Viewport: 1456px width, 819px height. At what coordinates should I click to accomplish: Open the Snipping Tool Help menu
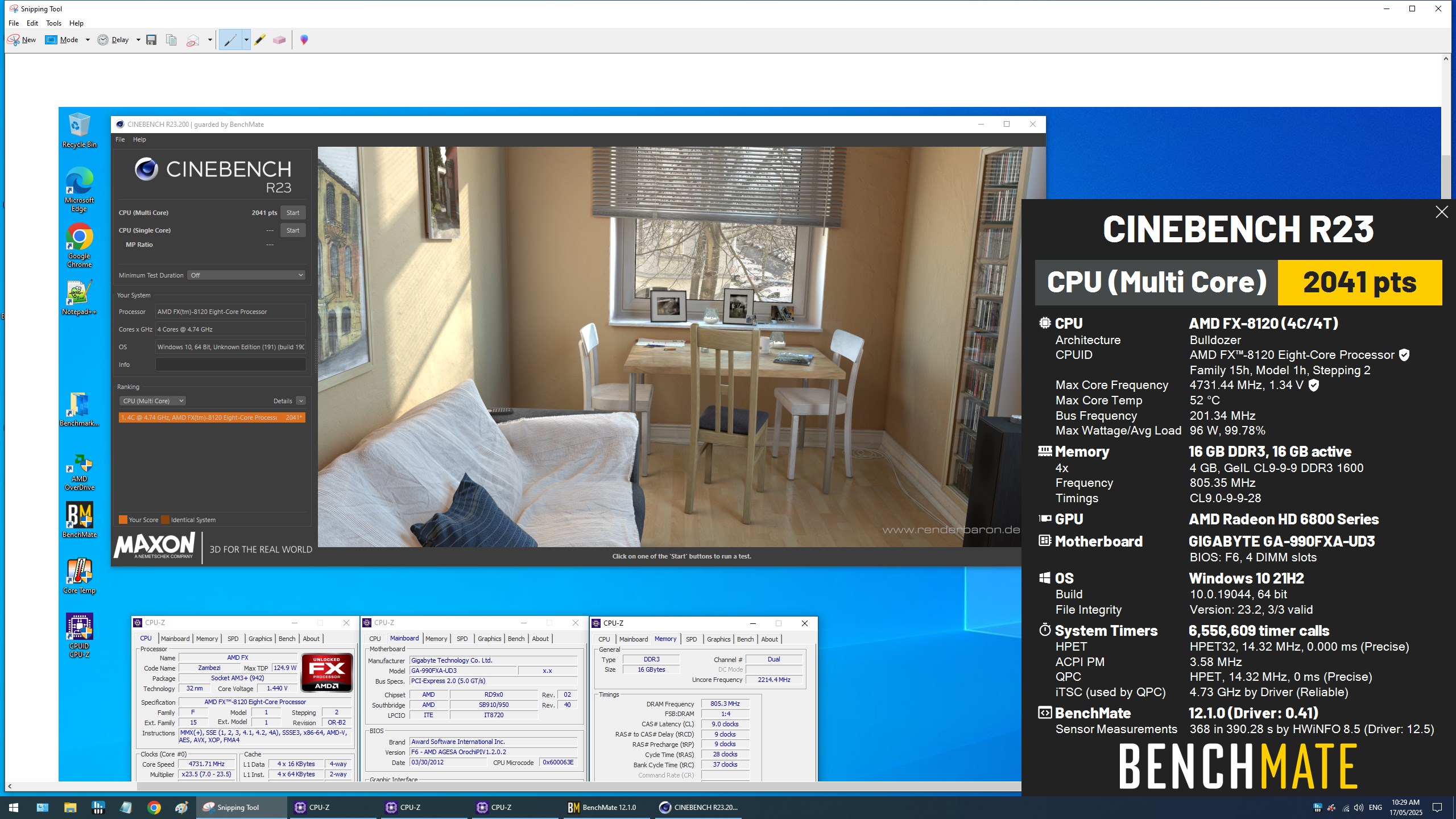(76, 23)
